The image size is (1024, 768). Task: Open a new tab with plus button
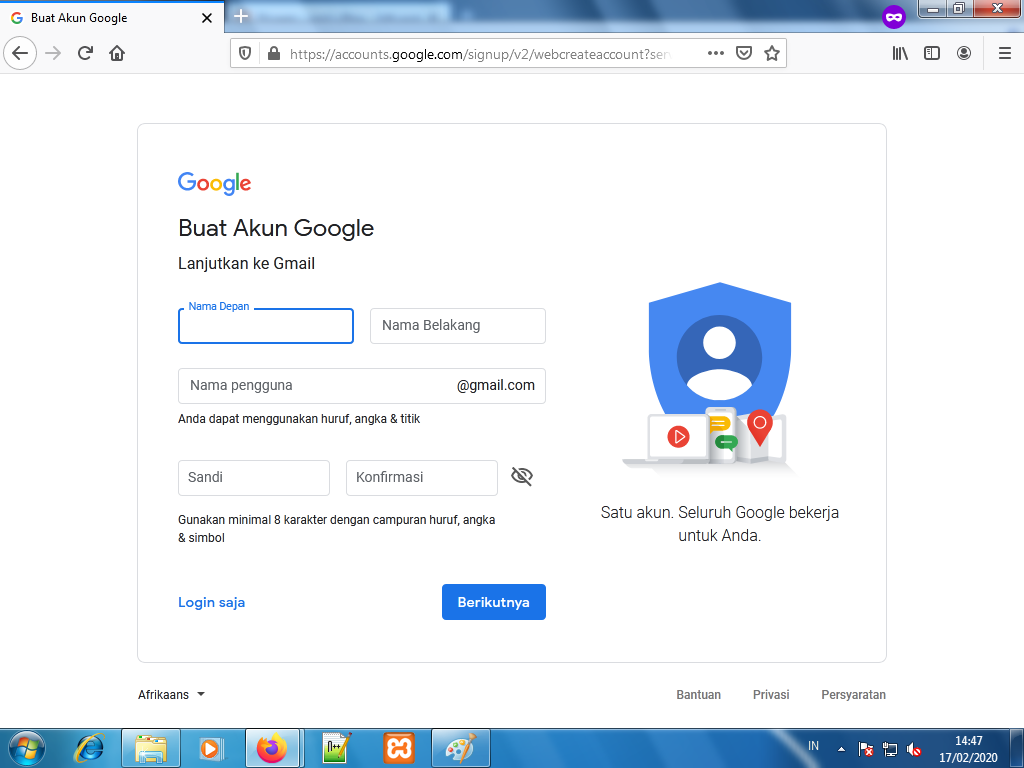coord(241,16)
